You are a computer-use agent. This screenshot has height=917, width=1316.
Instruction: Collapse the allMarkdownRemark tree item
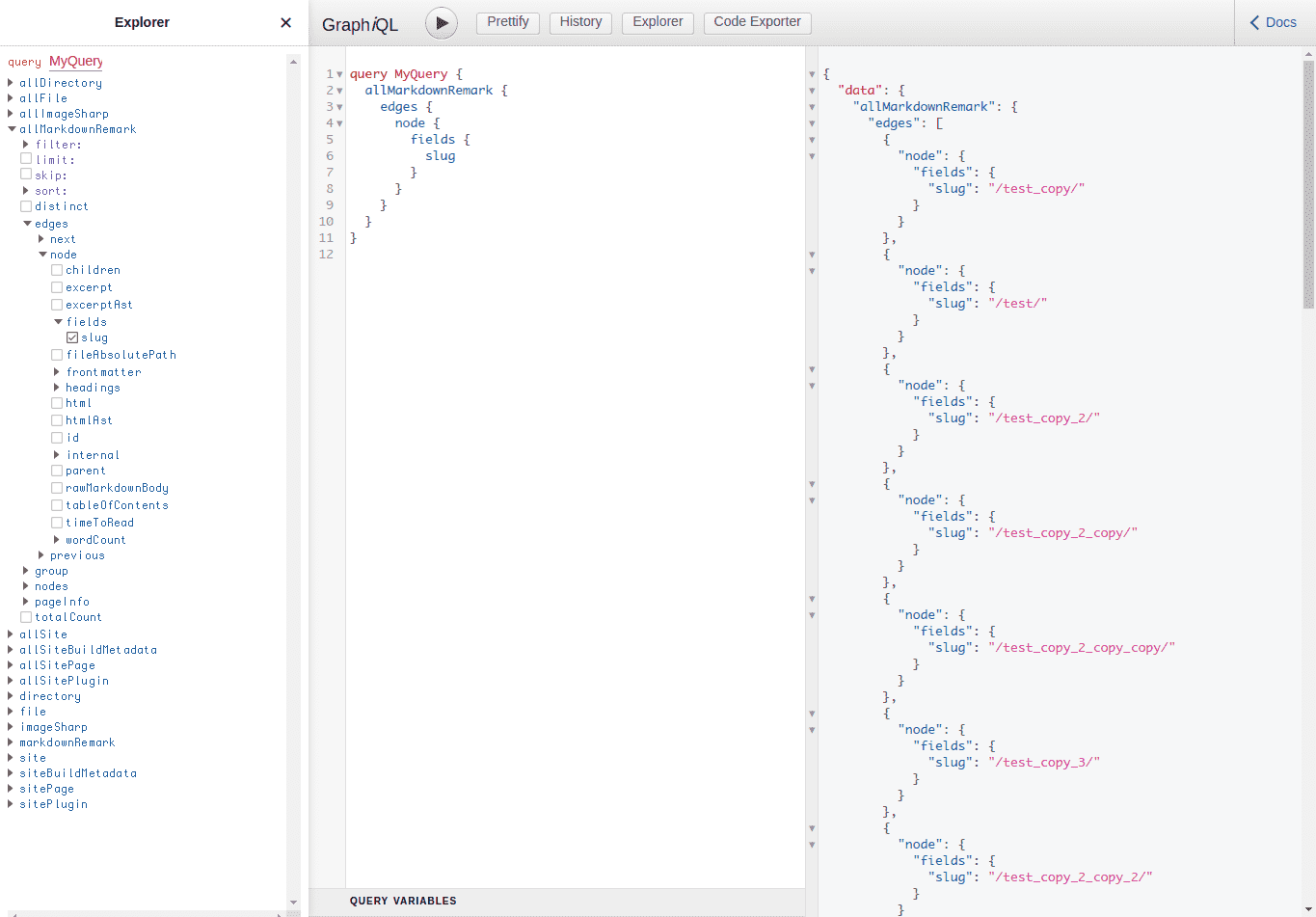(x=11, y=129)
